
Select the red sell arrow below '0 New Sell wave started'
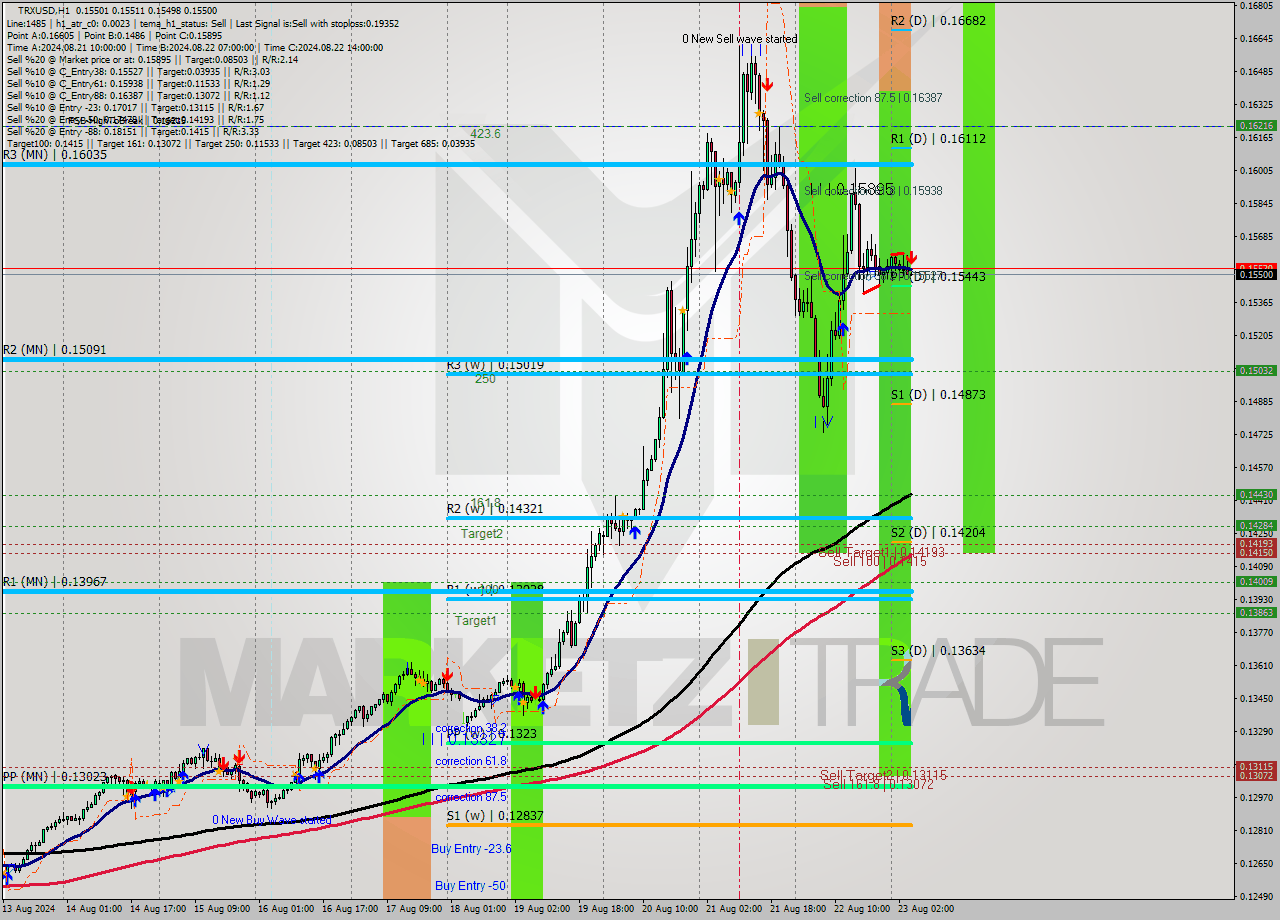click(x=768, y=84)
